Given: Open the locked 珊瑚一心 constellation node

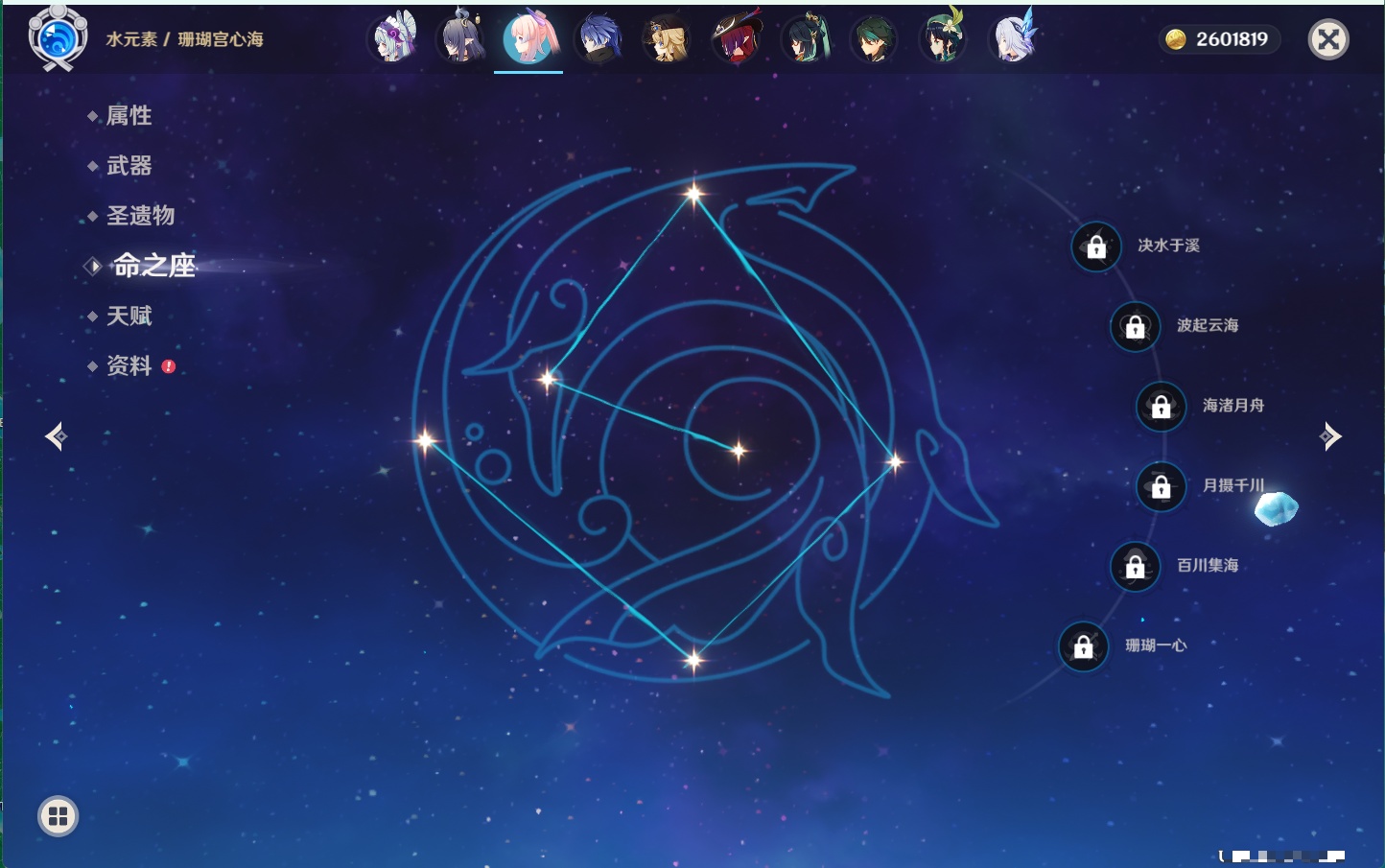Looking at the screenshot, I should click(1084, 646).
